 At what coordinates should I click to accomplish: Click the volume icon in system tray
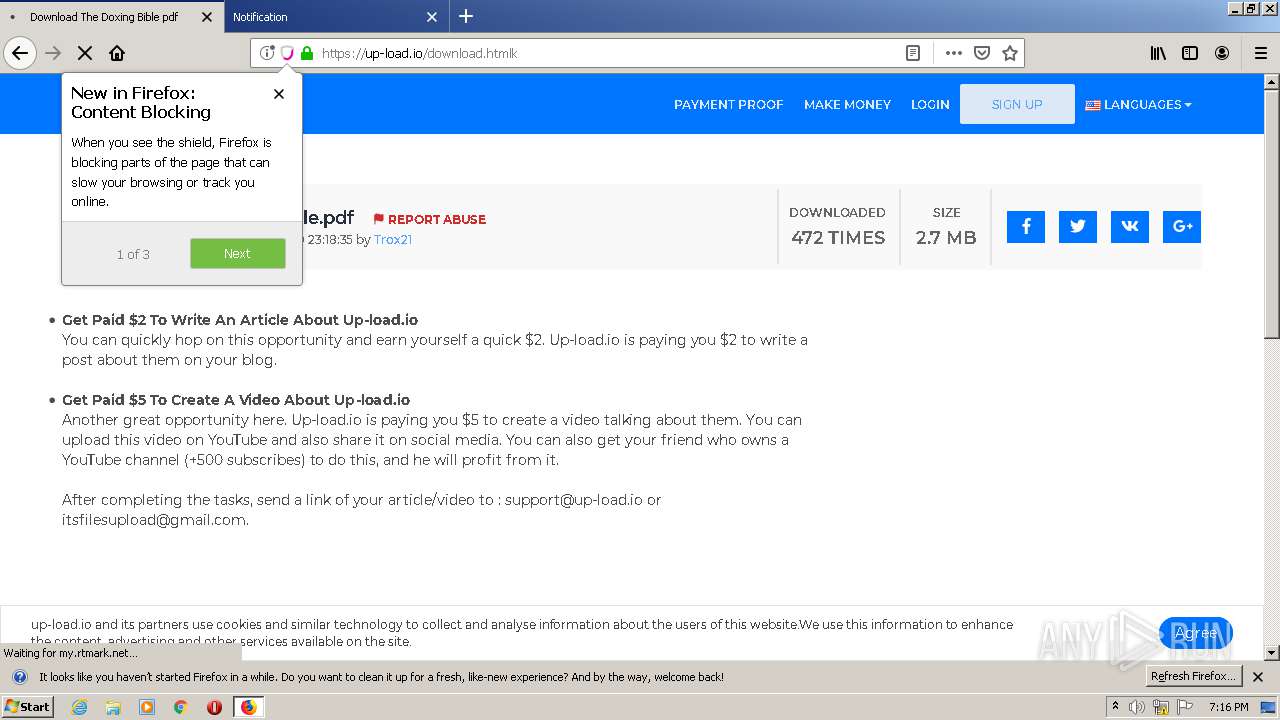click(1137, 707)
